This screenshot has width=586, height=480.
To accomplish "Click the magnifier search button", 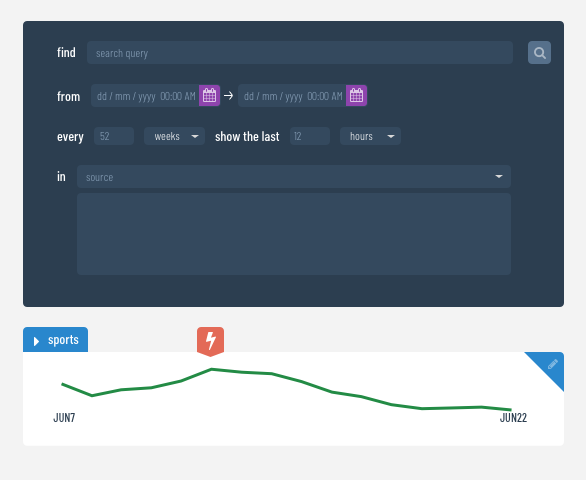I will point(539,53).
